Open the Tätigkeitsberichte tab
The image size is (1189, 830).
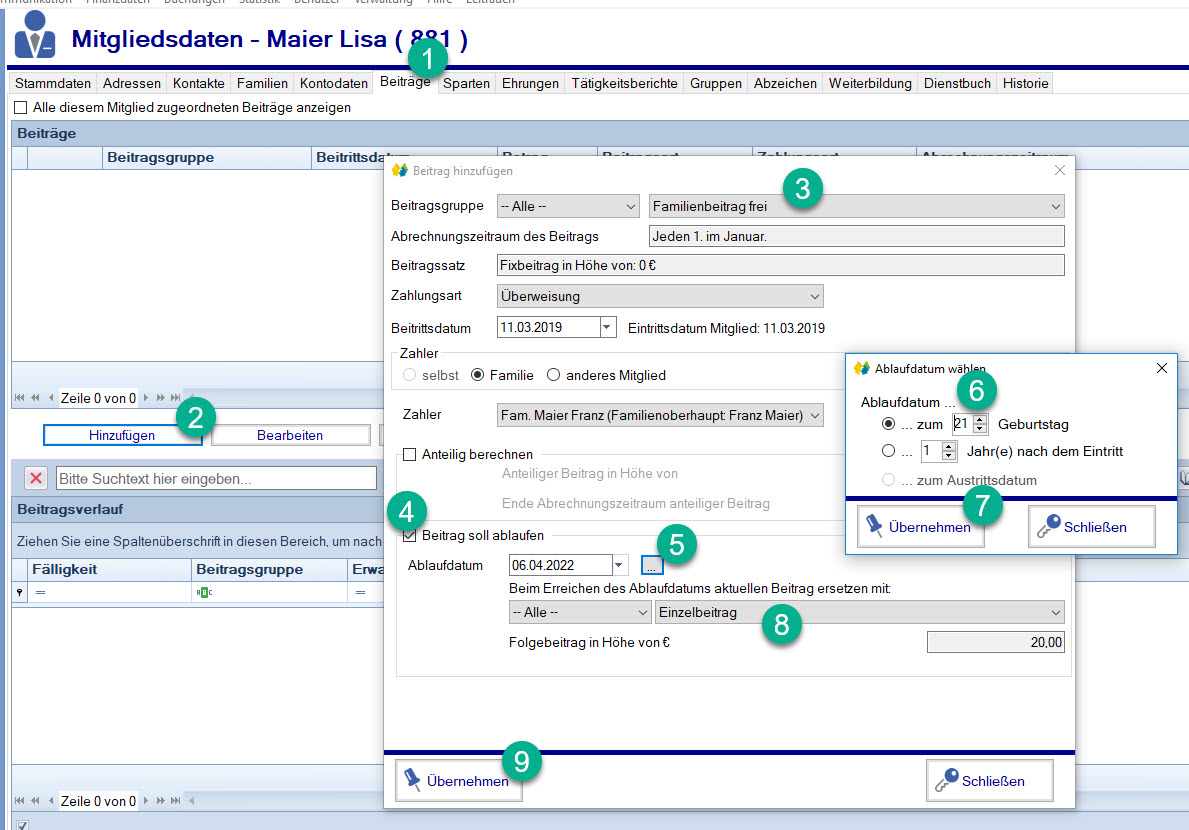pyautogui.click(x=624, y=84)
